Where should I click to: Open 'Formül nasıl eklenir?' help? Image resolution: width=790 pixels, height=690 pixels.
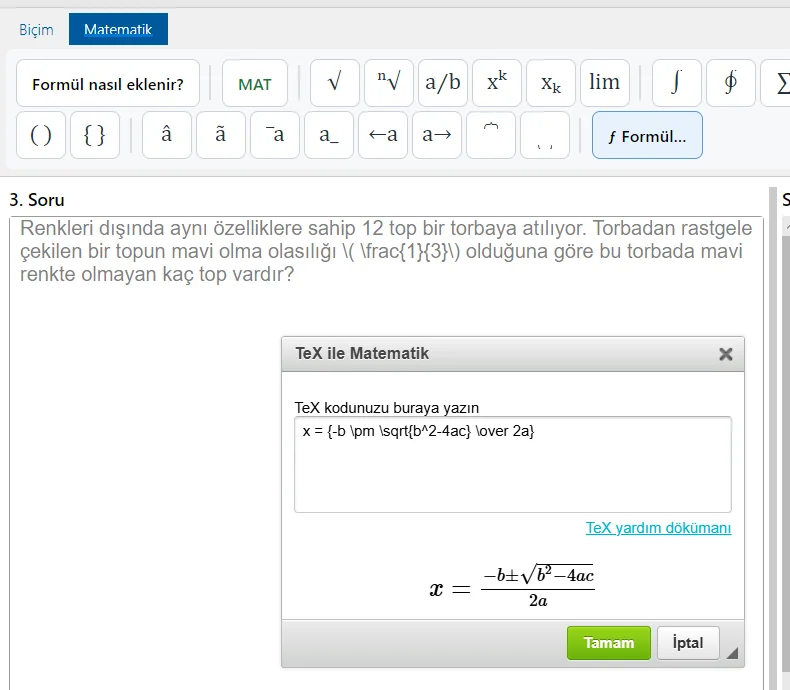(x=108, y=83)
